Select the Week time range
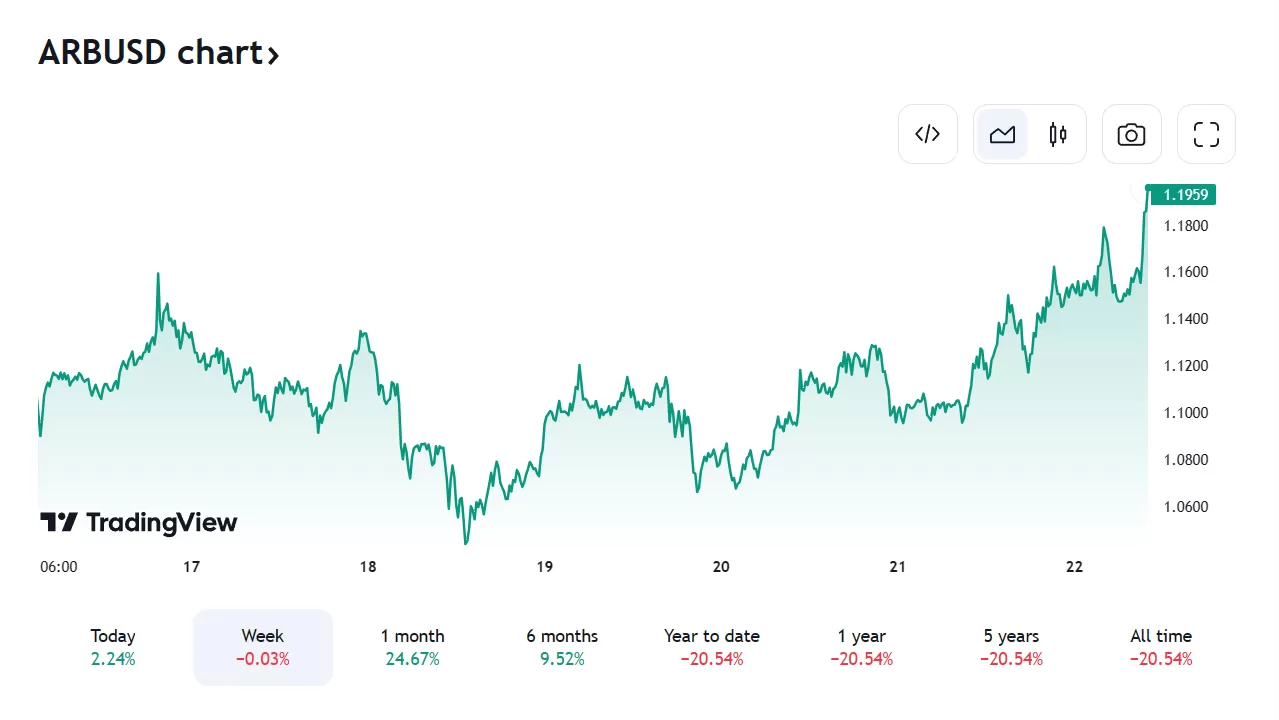The width and height of the screenshot is (1279, 720). click(x=263, y=647)
